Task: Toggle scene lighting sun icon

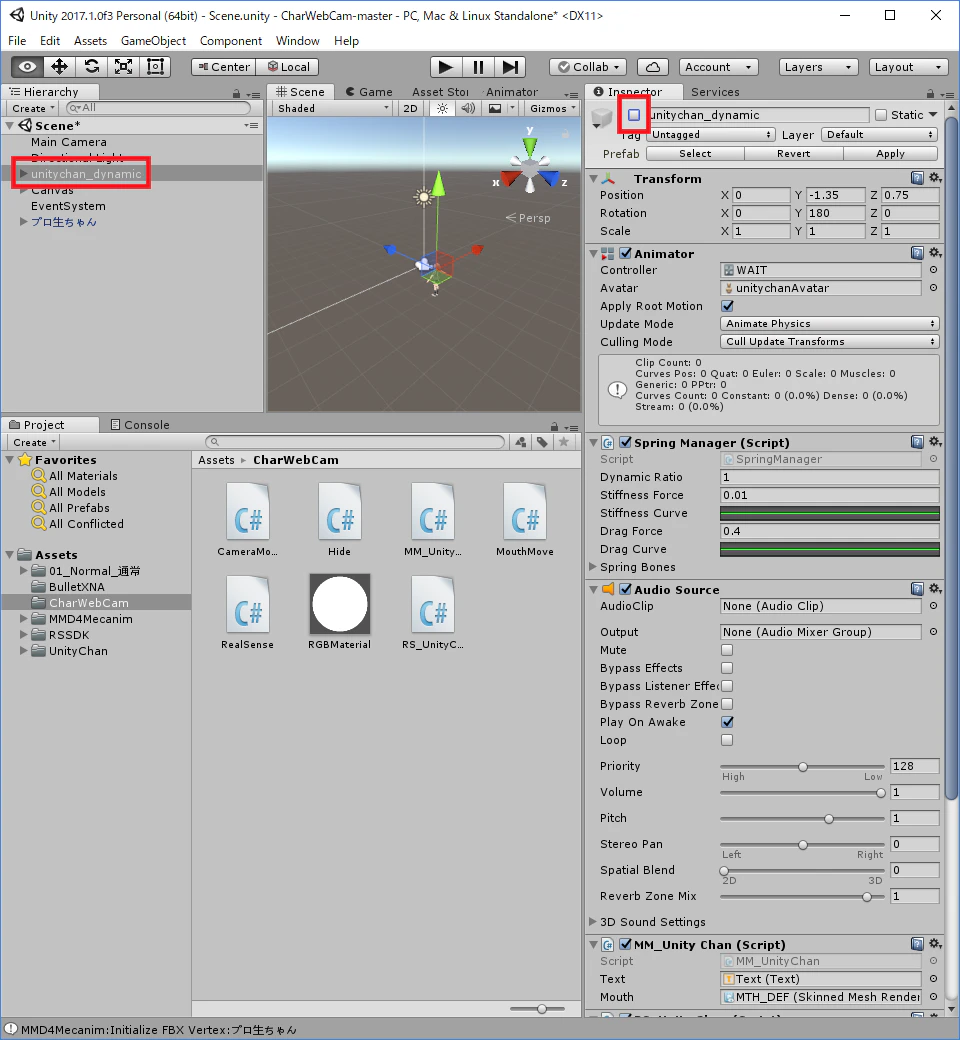Action: (x=443, y=108)
